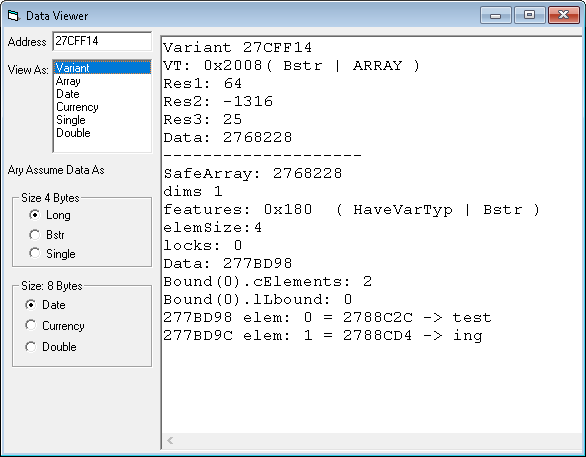Select the Long radio button

[x=50, y=215]
